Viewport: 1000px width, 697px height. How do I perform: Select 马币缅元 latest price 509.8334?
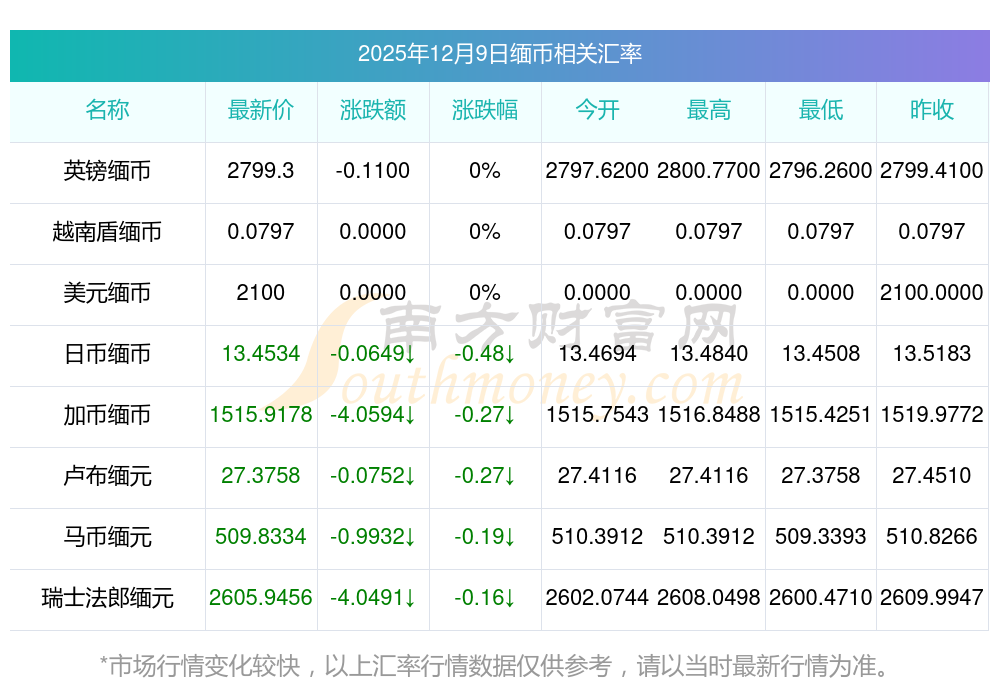click(x=261, y=537)
